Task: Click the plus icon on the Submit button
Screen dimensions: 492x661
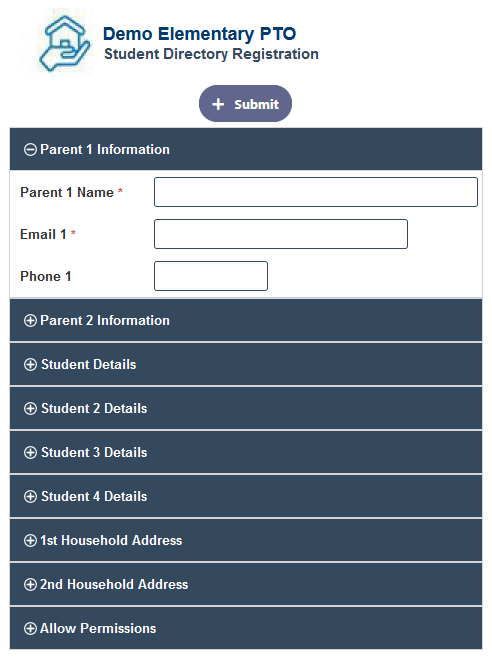Action: pos(218,104)
